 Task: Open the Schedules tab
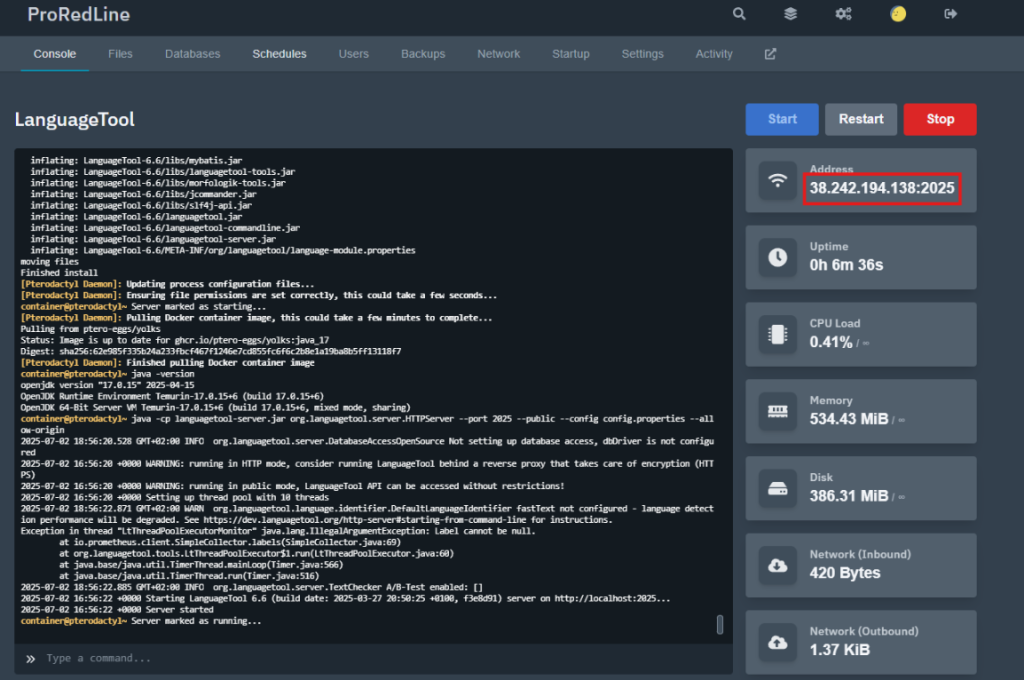click(x=280, y=54)
